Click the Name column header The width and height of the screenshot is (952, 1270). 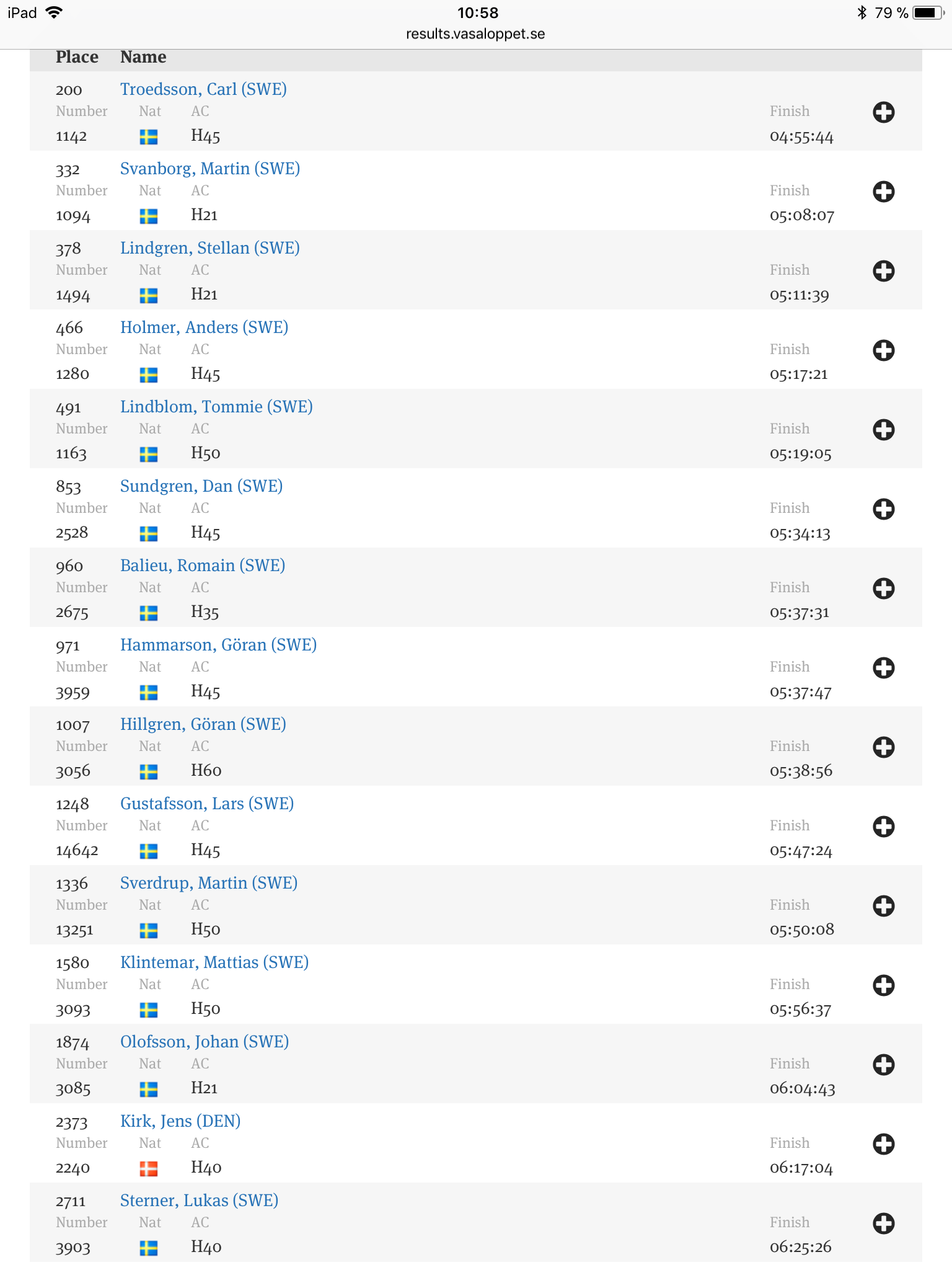143,57
